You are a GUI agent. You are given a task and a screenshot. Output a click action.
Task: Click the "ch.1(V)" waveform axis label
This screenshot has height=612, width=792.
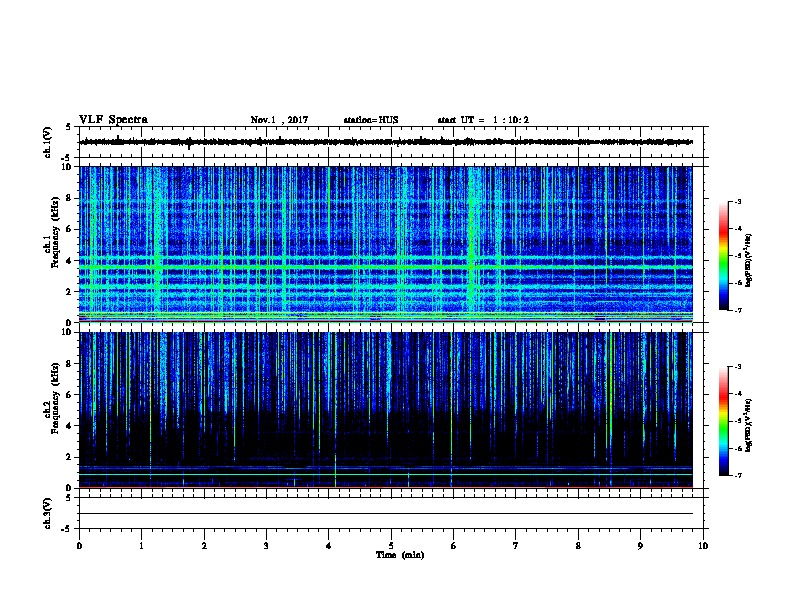tap(48, 142)
